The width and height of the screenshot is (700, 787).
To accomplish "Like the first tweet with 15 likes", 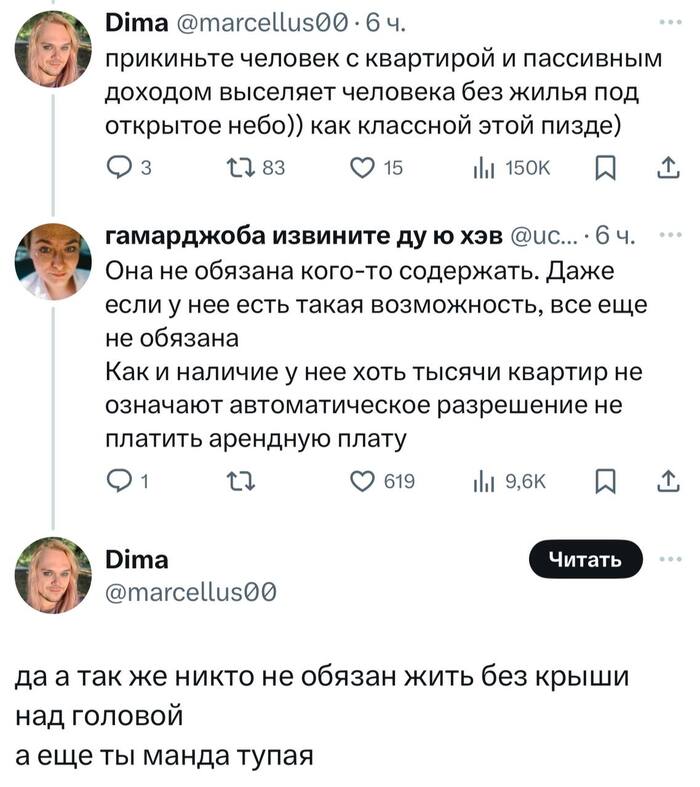I will [x=362, y=171].
